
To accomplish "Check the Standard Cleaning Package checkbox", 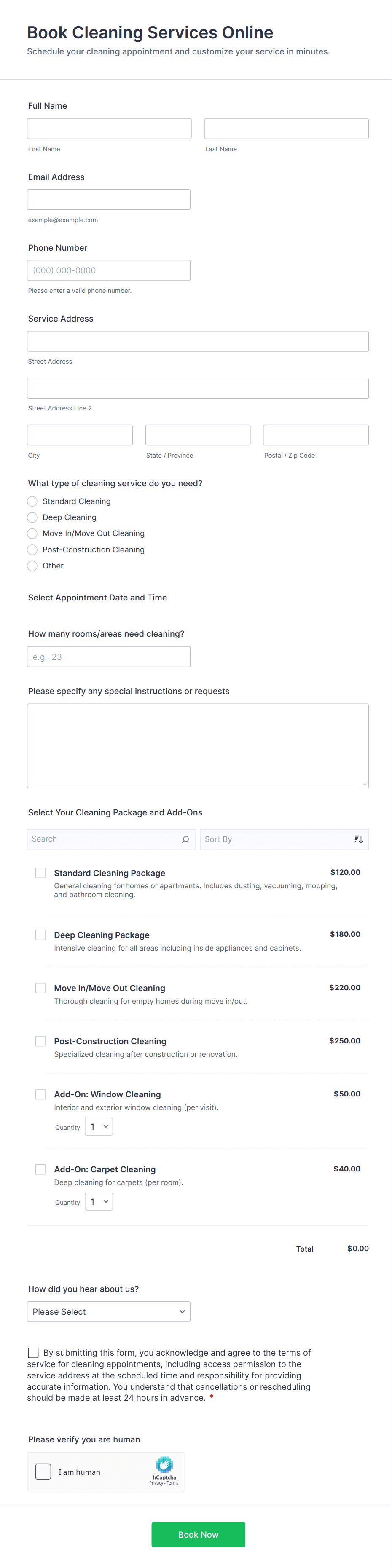I will coord(40,872).
